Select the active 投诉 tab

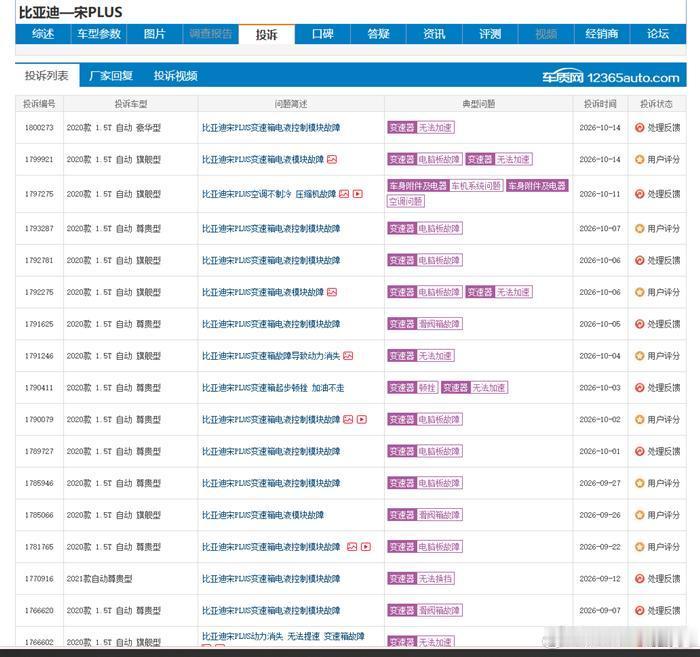pyautogui.click(x=267, y=34)
